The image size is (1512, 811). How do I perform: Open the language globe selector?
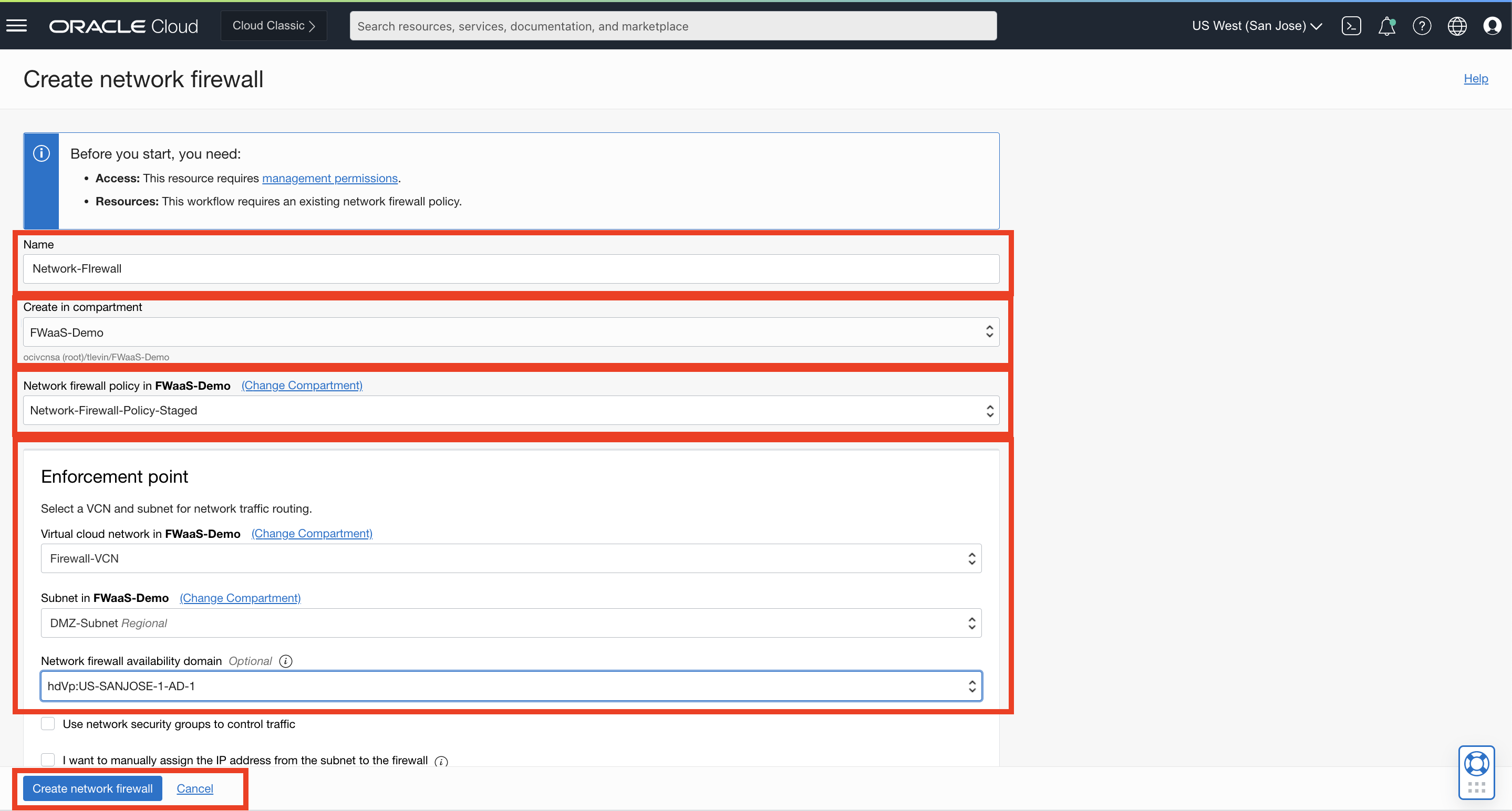click(x=1457, y=25)
